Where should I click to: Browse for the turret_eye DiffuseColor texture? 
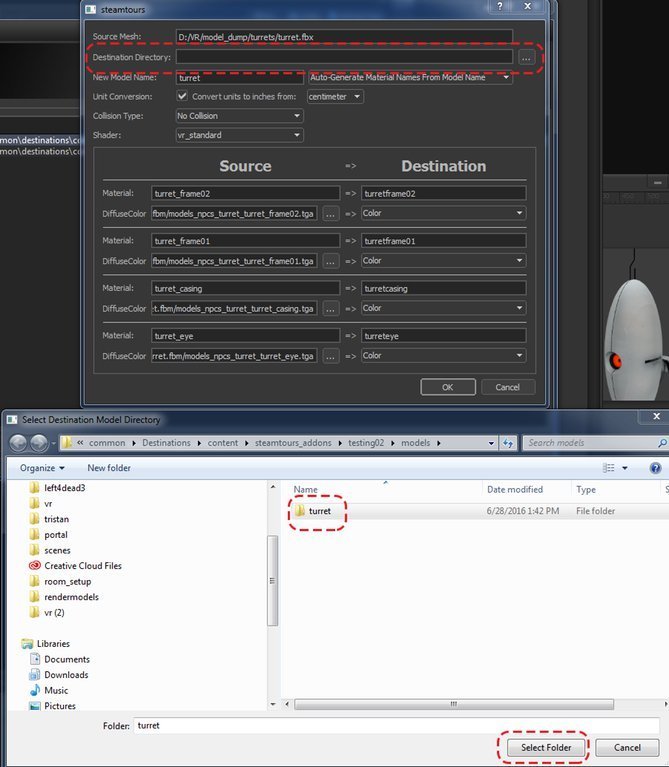tap(329, 355)
